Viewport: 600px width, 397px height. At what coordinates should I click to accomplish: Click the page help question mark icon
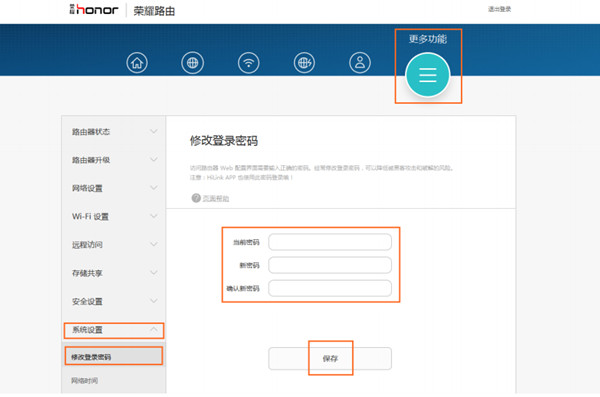(196, 198)
